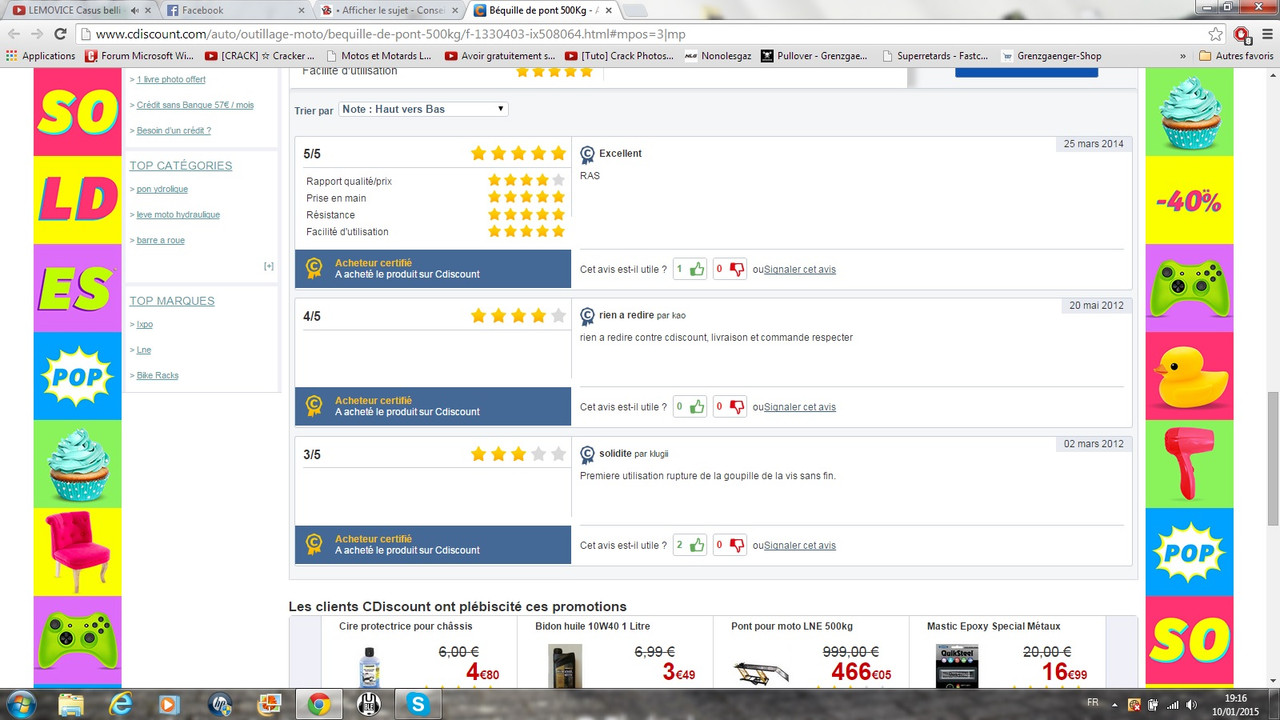This screenshot has width=1280, height=720.
Task: Expand bookmarks bar overflow chevron
Action: pyautogui.click(x=1183, y=56)
